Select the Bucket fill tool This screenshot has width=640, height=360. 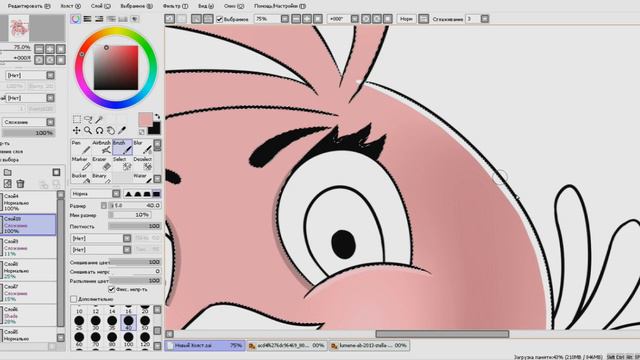(81, 178)
